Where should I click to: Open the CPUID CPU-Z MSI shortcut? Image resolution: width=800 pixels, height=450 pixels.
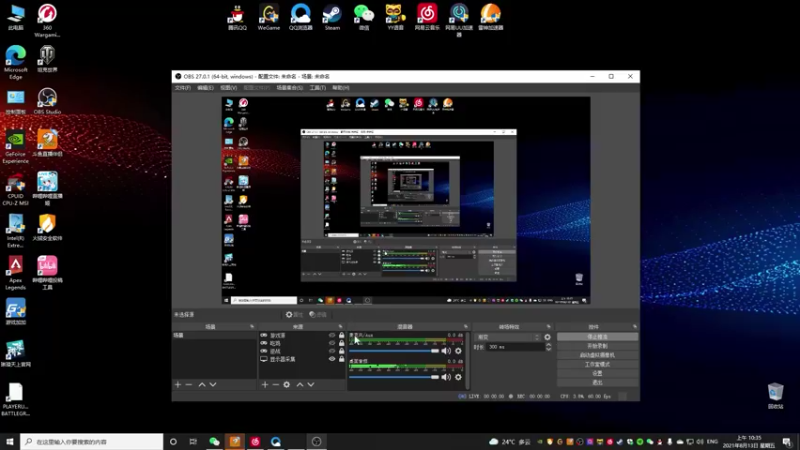pyautogui.click(x=15, y=189)
